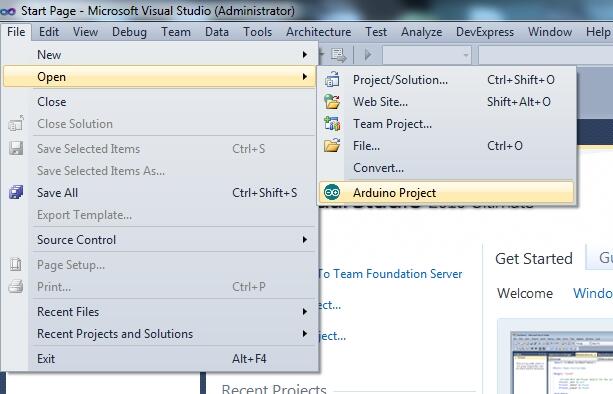Select Recent Files menu entry
Screen dimensions: 613x394
click(159, 312)
